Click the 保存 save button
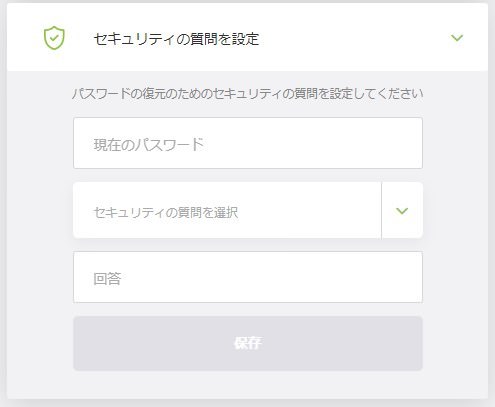Image resolution: width=495 pixels, height=407 pixels. coord(248,343)
